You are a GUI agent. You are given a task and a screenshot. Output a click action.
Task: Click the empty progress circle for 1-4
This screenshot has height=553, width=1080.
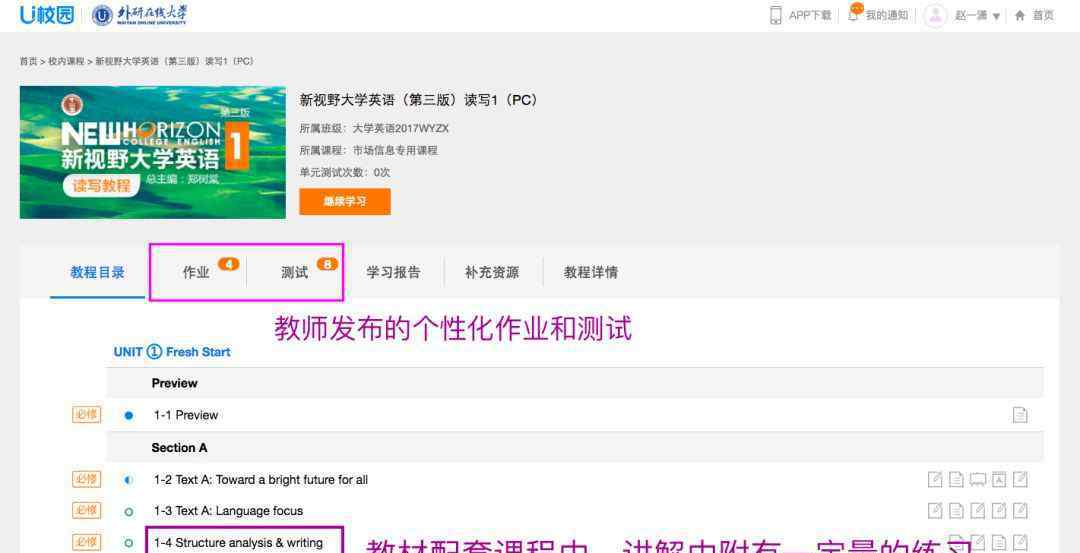coord(129,543)
